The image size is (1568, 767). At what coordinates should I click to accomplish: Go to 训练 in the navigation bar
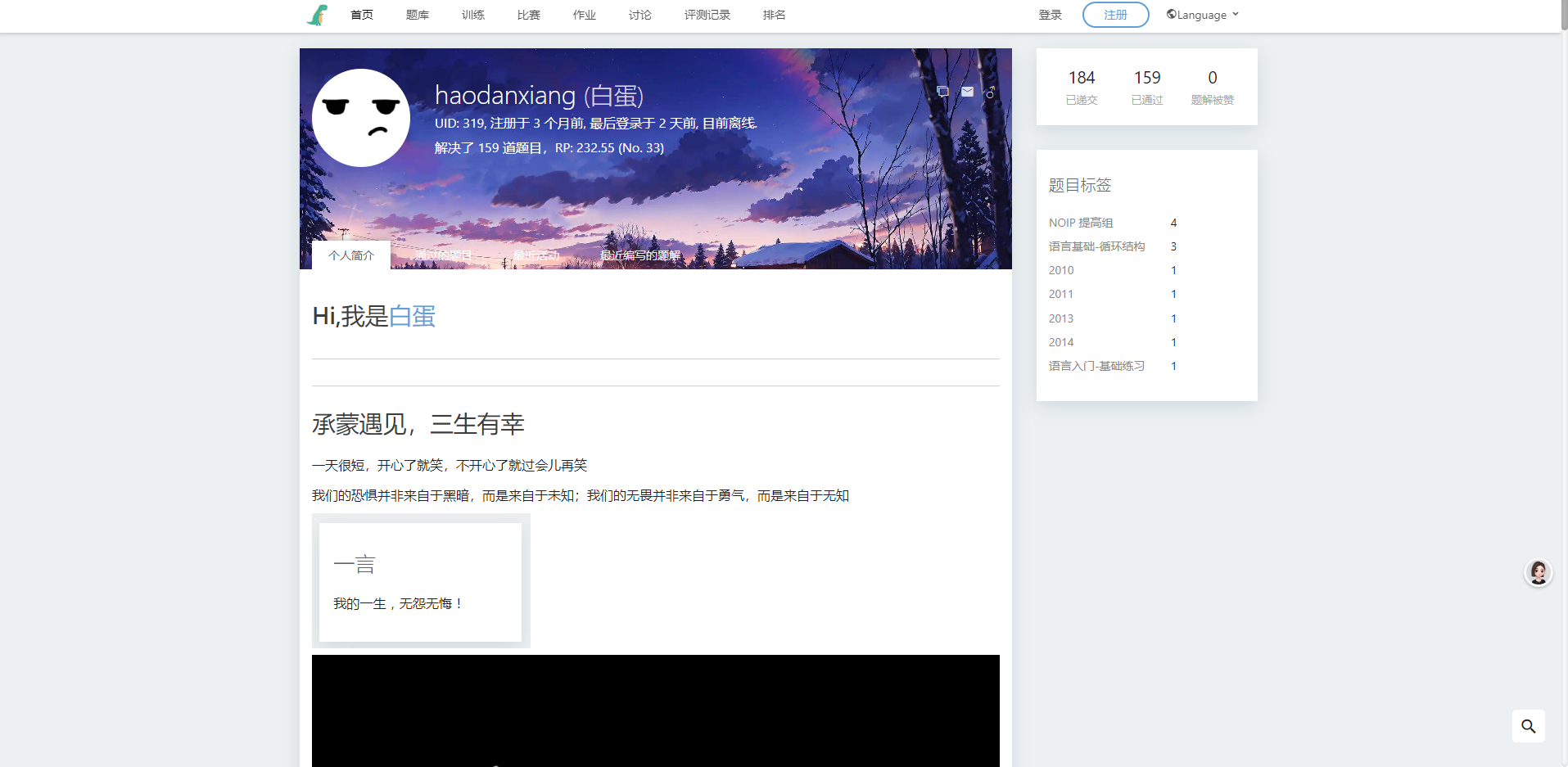472,15
